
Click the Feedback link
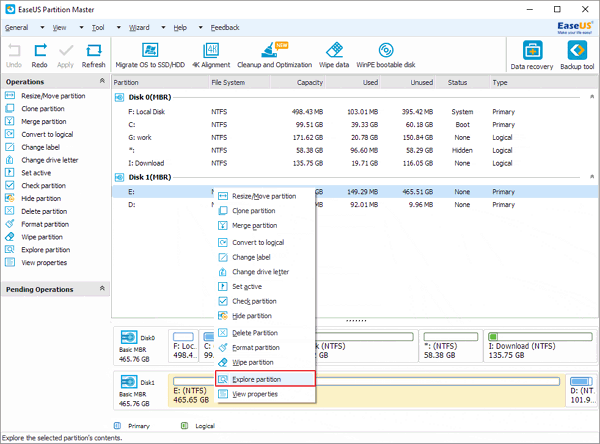point(225,28)
